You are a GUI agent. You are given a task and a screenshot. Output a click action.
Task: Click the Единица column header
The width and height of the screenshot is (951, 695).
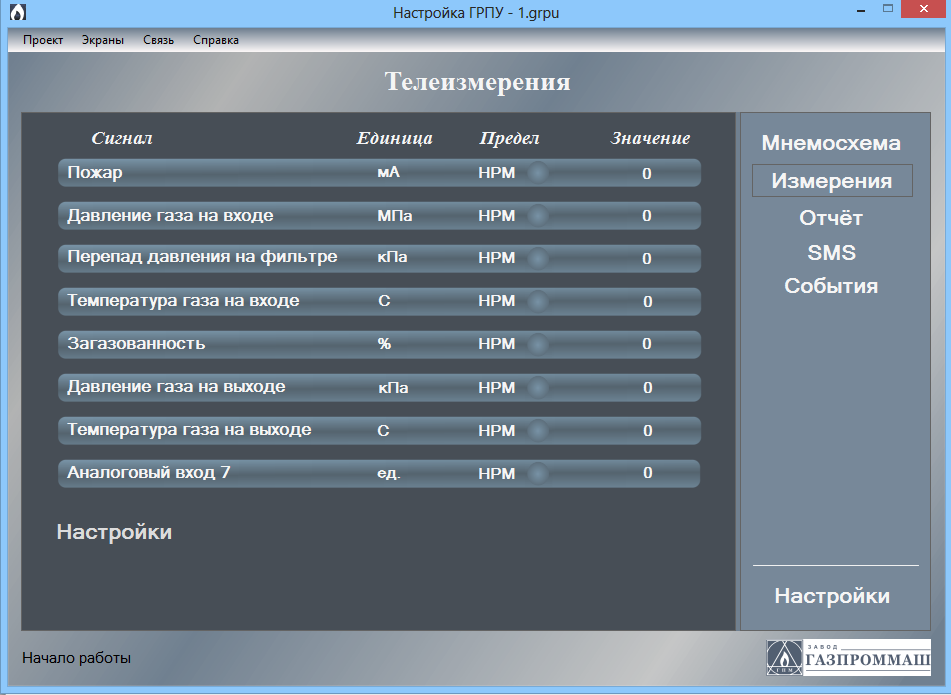click(x=394, y=138)
